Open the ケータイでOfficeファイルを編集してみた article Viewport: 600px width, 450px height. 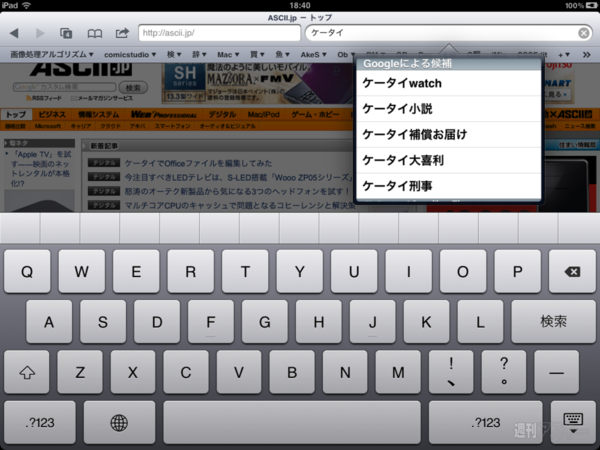click(198, 163)
